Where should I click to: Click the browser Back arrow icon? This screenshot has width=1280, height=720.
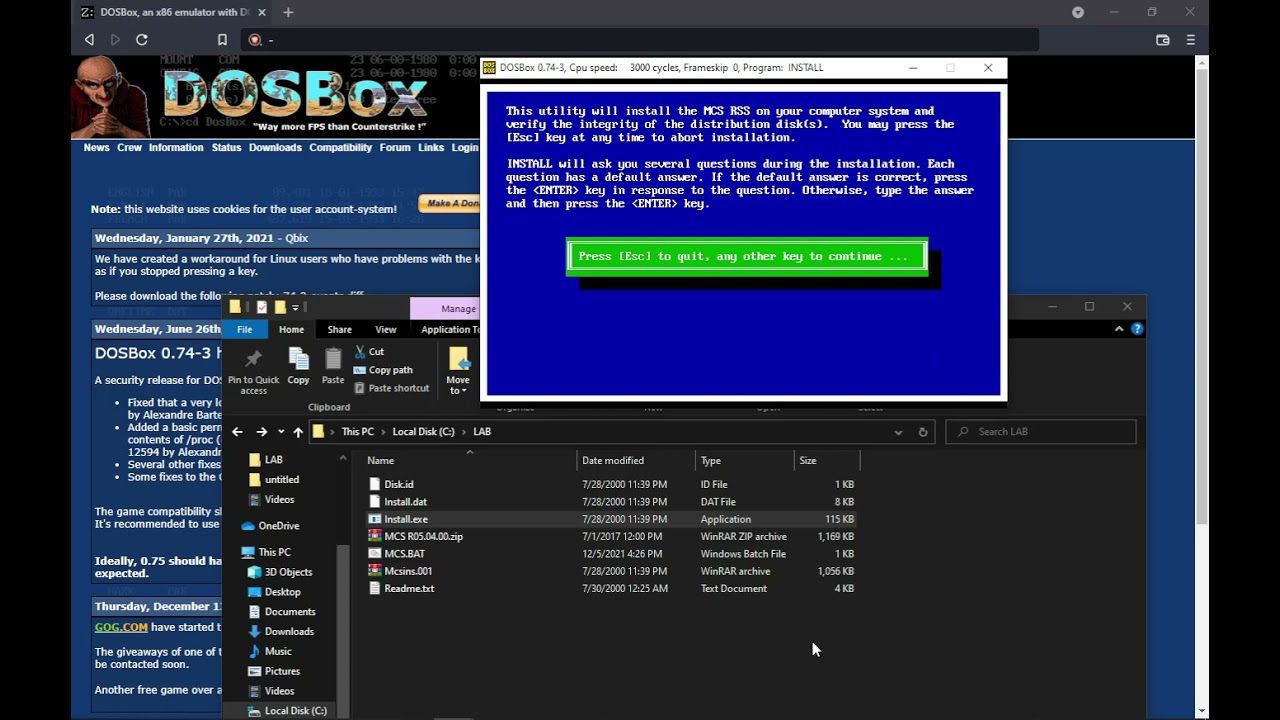point(89,40)
